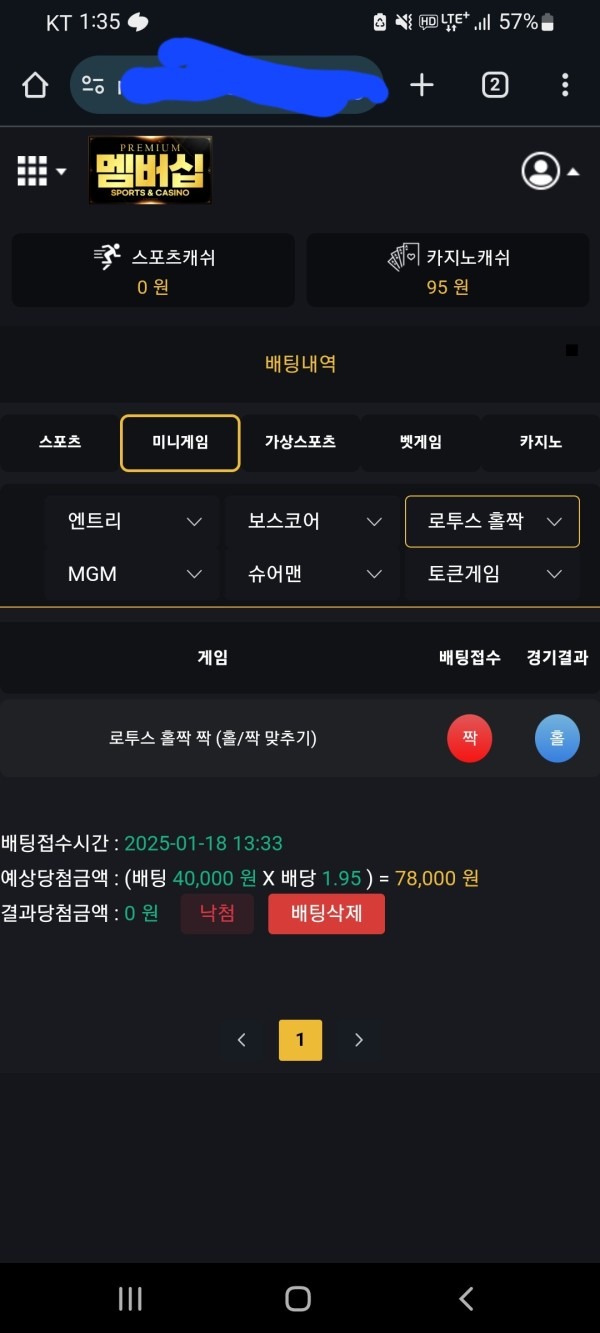Open the 보스코어 dropdown
Screen dimensions: 600x1333
point(310,521)
